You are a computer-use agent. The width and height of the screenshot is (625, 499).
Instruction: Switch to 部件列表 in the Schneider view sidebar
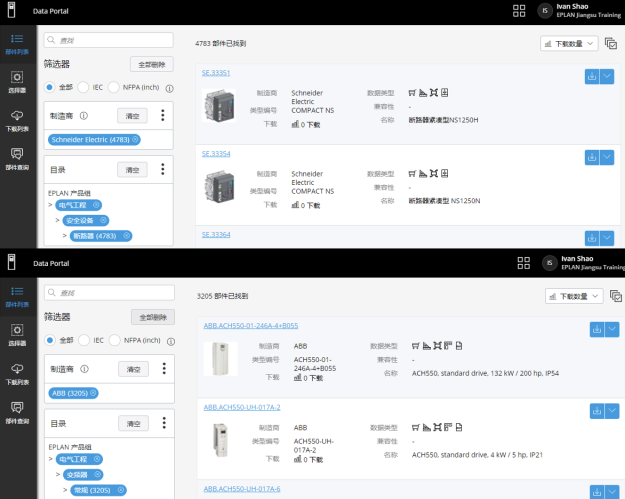(x=15, y=43)
